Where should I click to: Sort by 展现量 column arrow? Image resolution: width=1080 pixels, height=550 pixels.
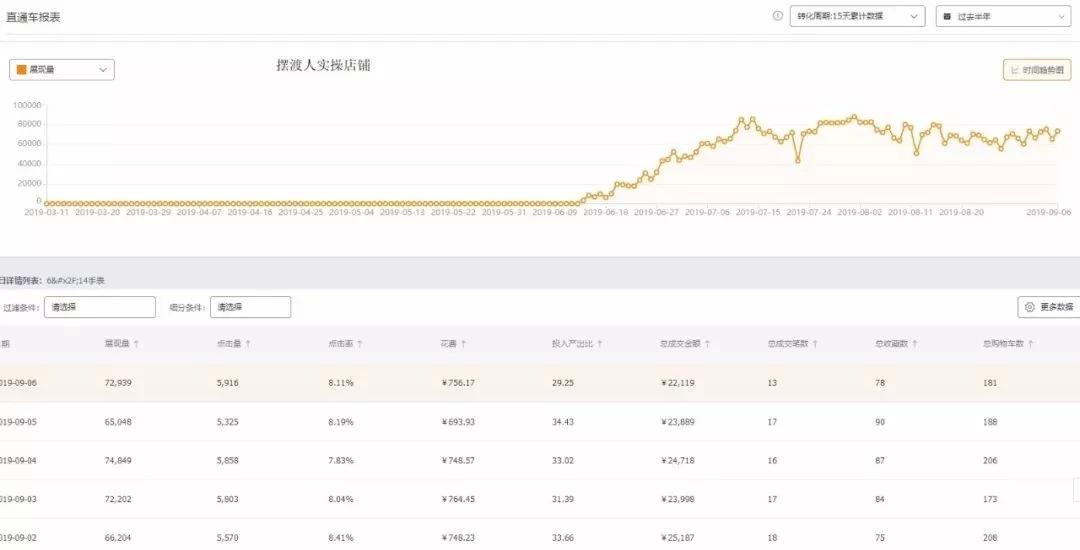(x=136, y=344)
